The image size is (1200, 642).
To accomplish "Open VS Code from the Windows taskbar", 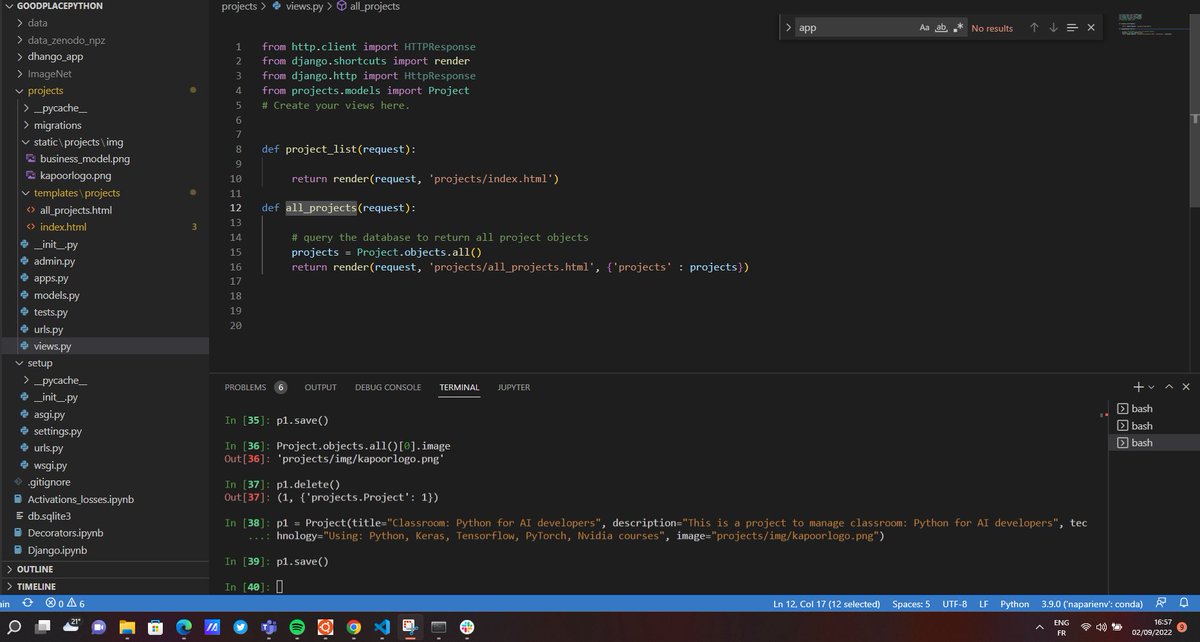I will pyautogui.click(x=380, y=627).
